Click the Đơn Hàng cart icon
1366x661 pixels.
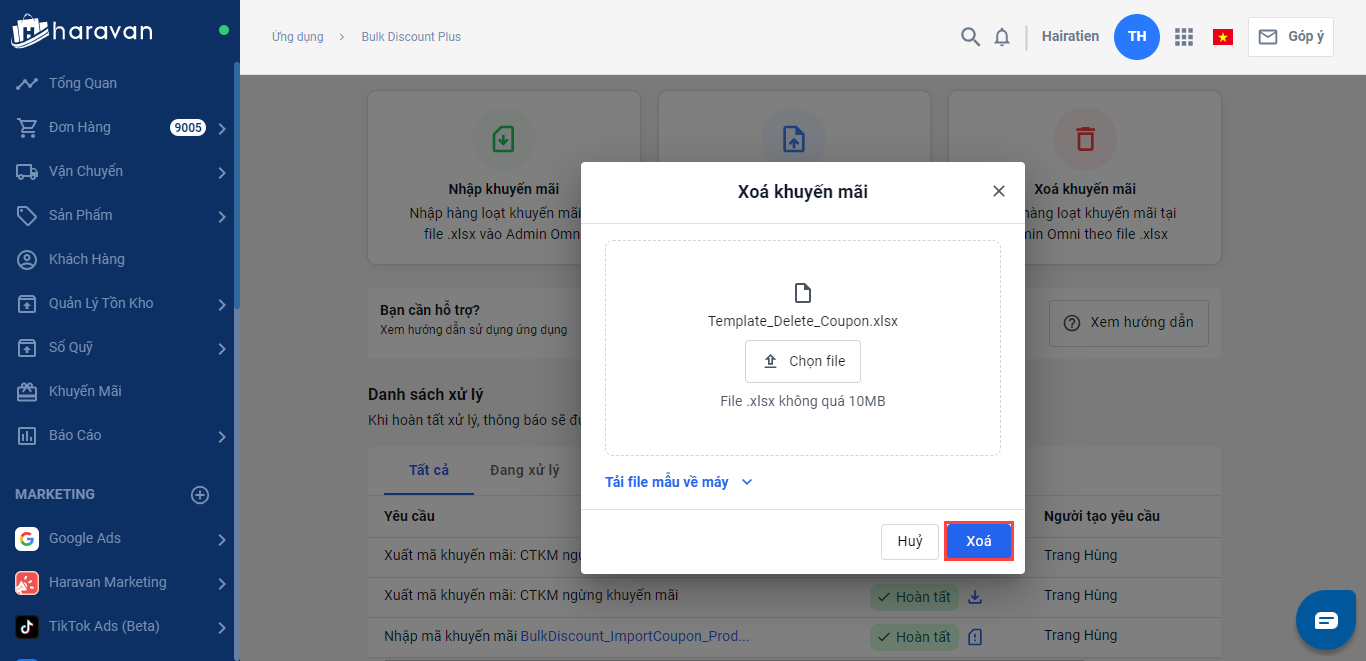pos(27,127)
